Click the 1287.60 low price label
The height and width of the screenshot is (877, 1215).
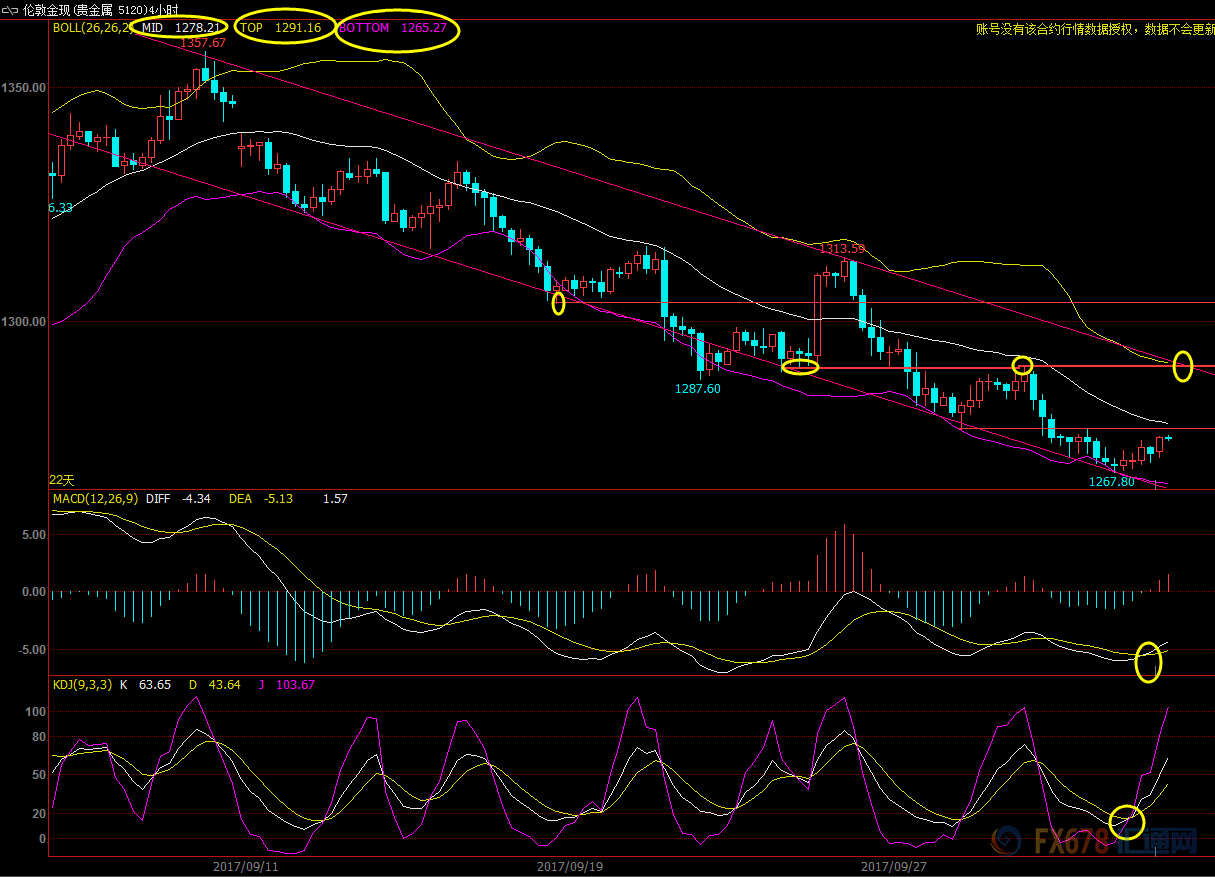(x=697, y=389)
